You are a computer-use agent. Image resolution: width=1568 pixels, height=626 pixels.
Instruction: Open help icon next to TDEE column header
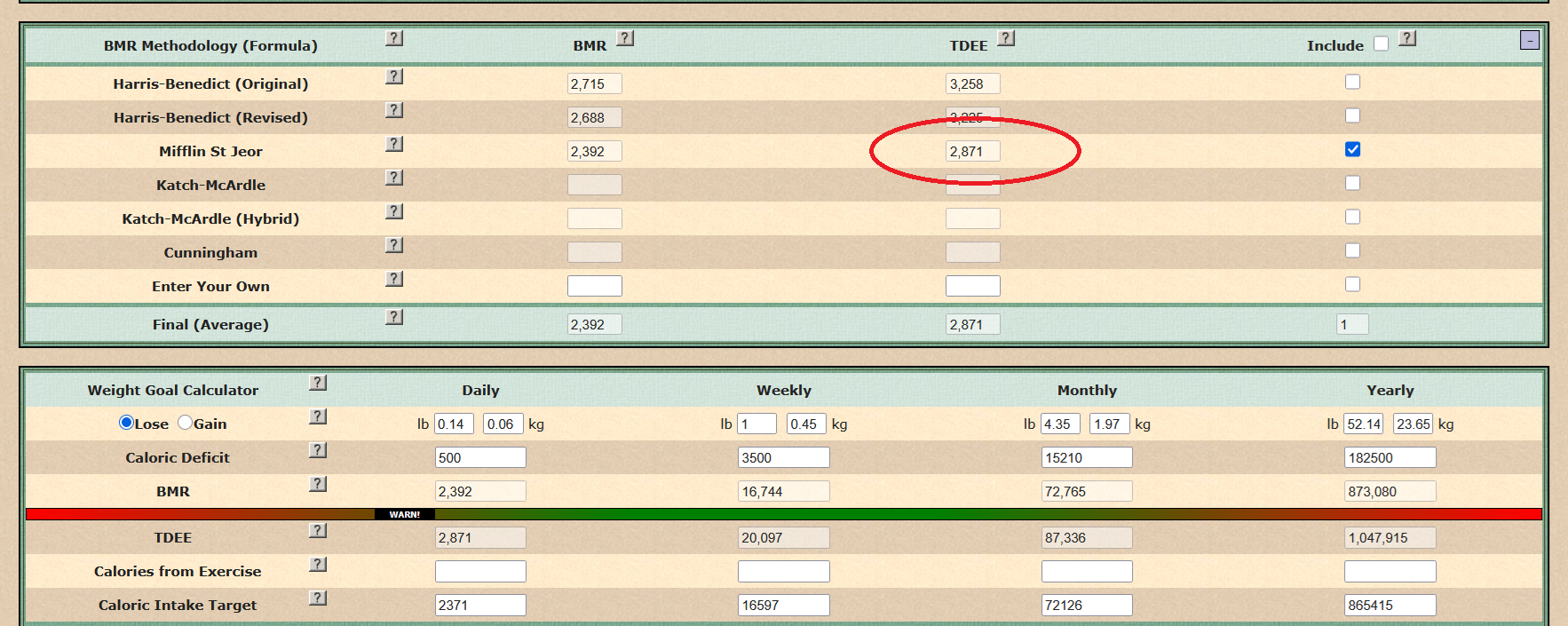tap(1006, 38)
